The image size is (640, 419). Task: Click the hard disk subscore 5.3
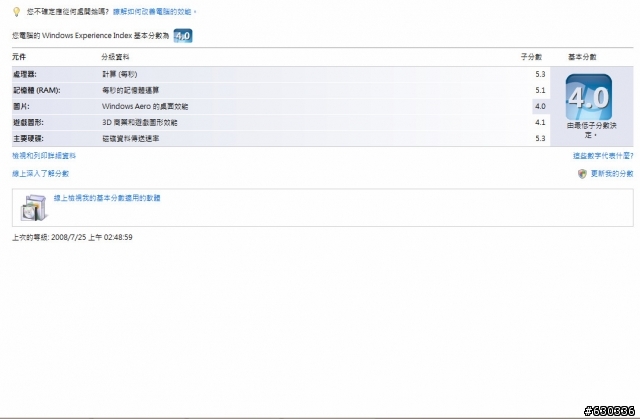click(x=540, y=139)
